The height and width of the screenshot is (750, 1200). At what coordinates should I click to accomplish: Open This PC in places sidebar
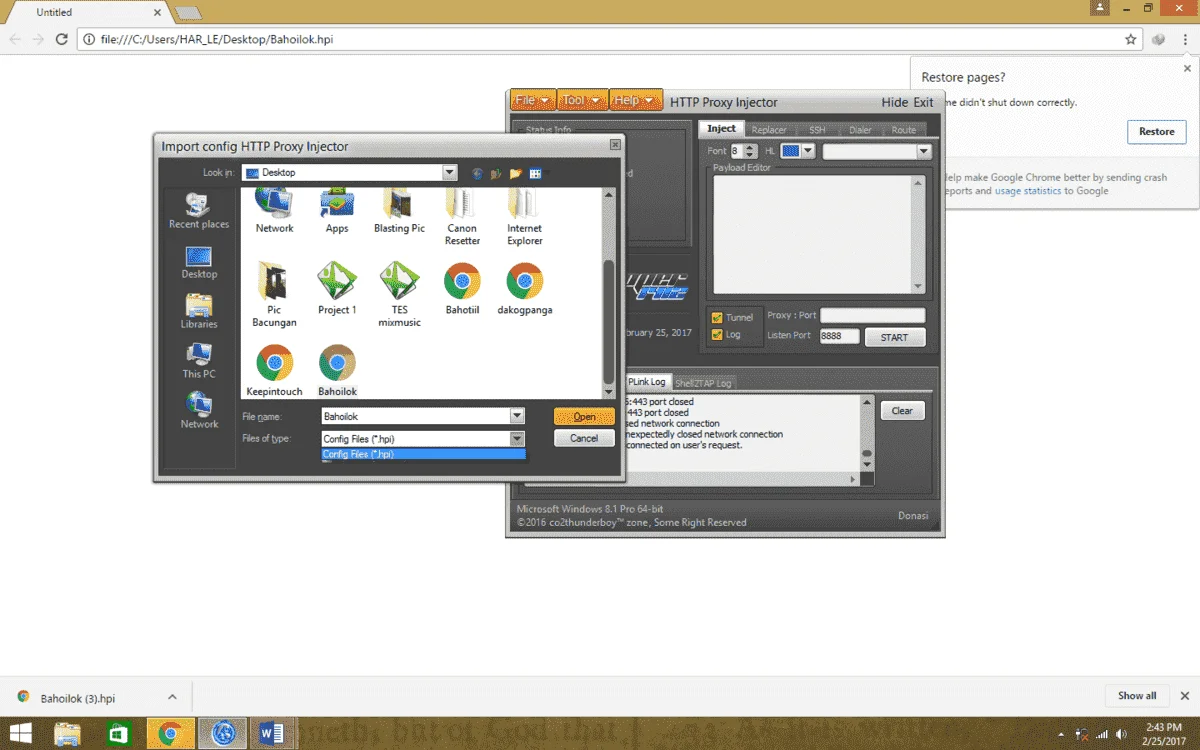198,361
